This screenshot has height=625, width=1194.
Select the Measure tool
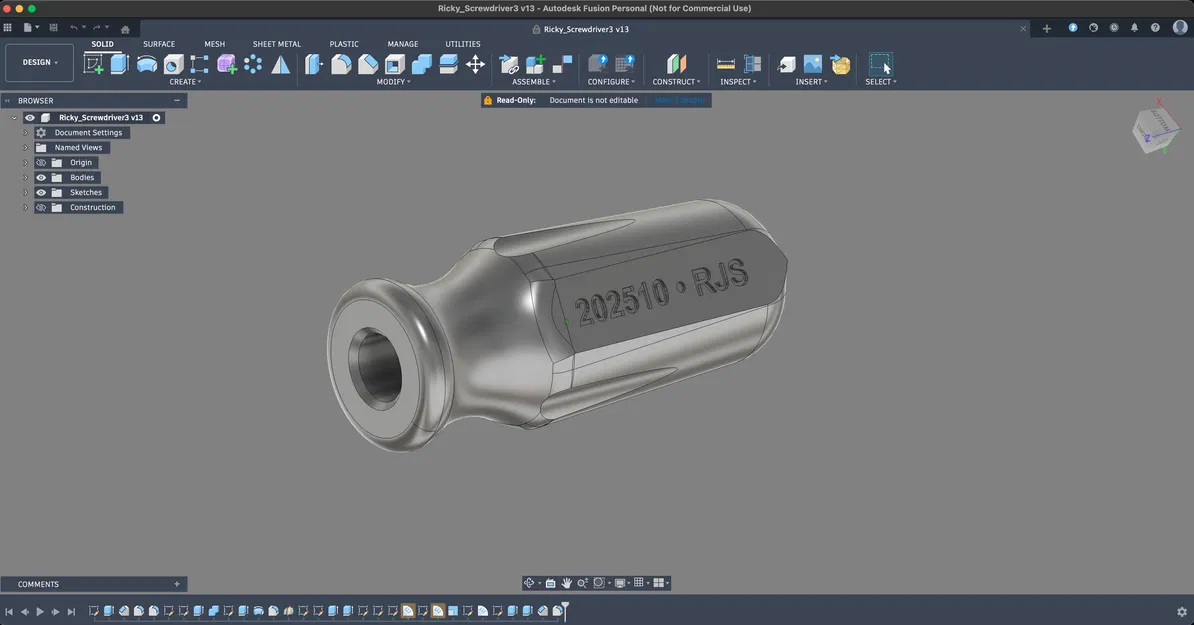[726, 65]
